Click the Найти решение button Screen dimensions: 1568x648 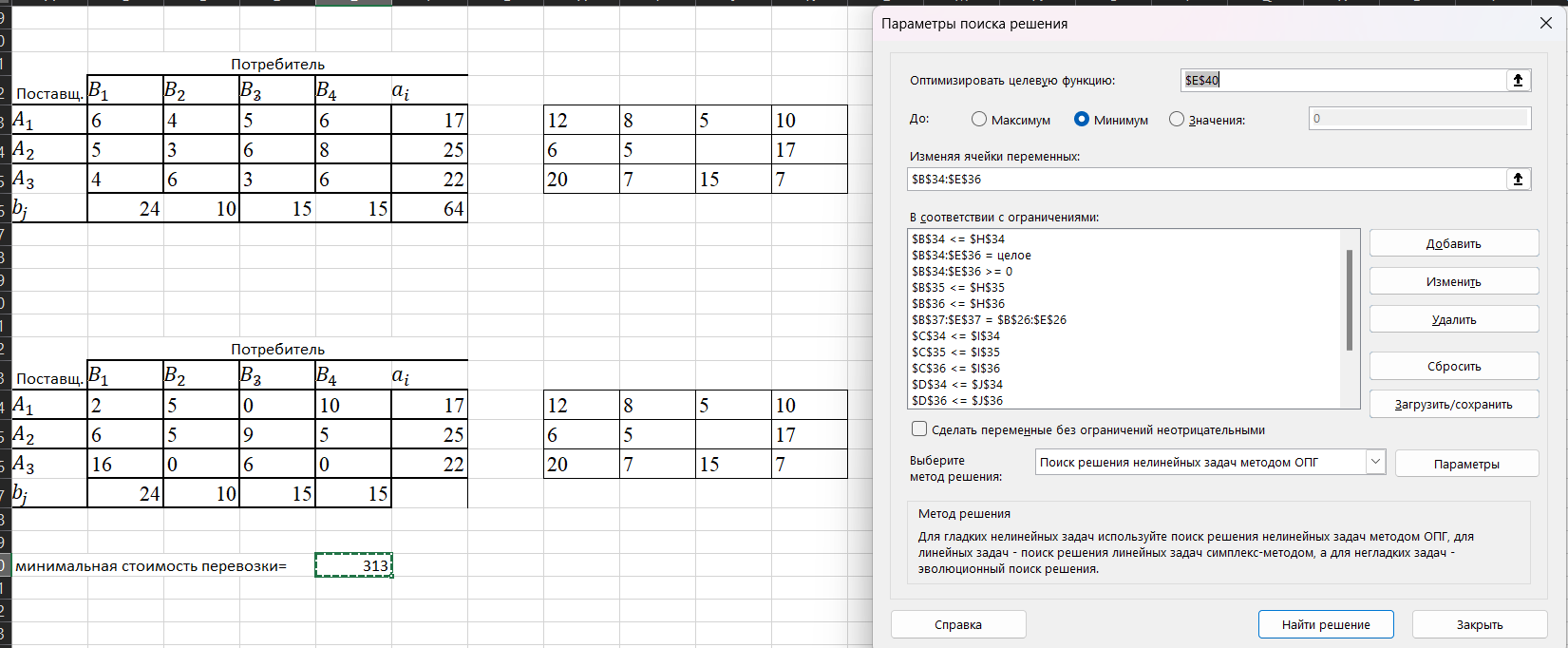click(x=1326, y=624)
